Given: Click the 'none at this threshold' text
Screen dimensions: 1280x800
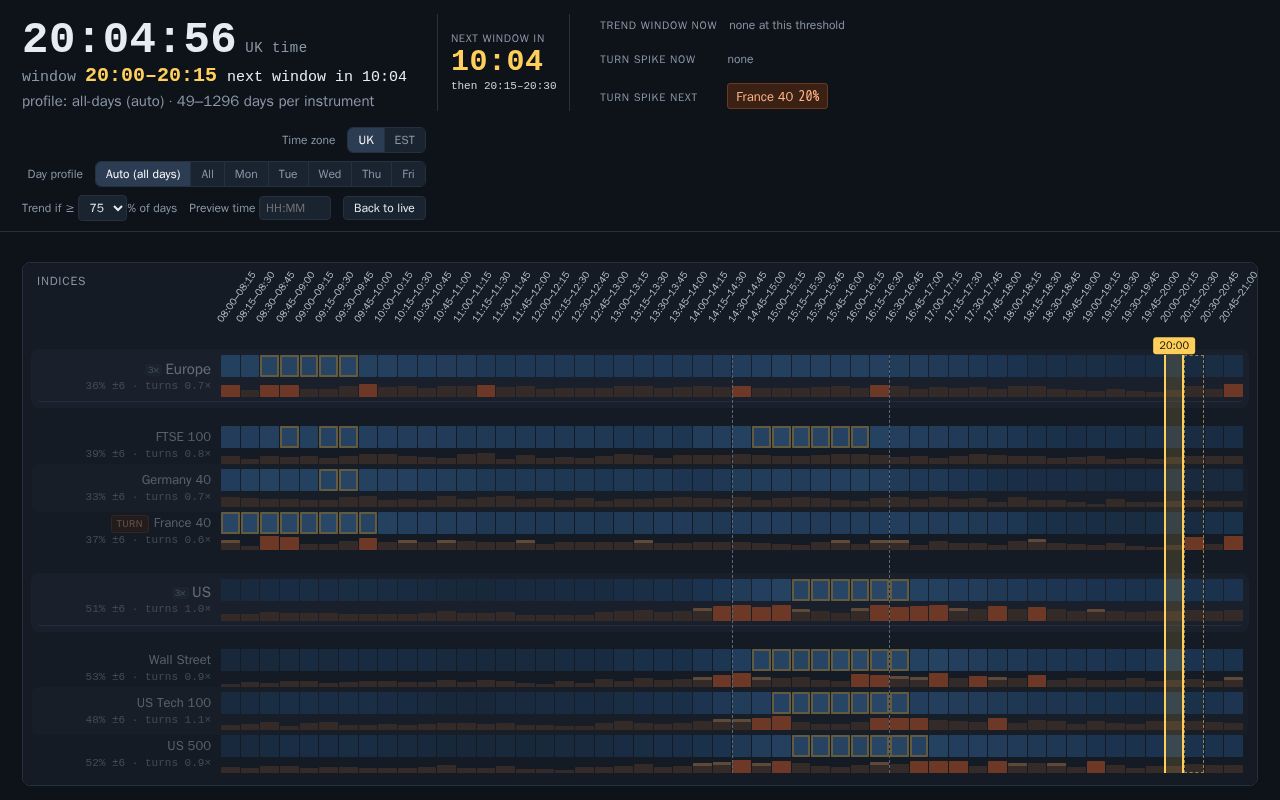Looking at the screenshot, I should (787, 25).
